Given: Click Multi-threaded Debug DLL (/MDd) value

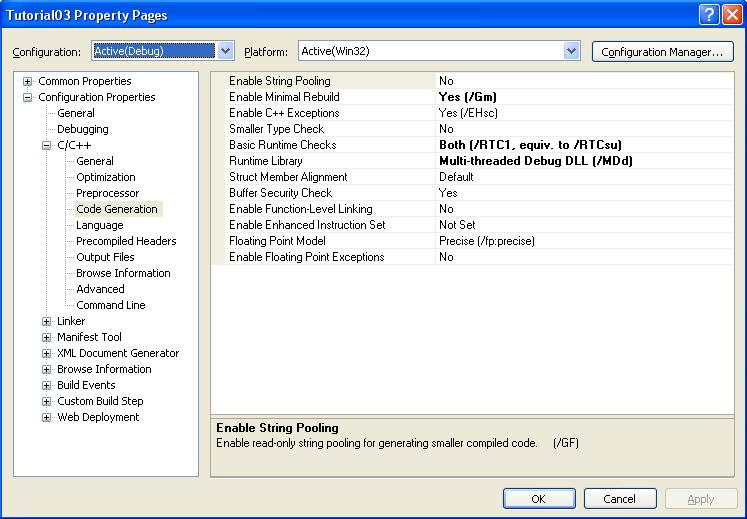Looking at the screenshot, I should (536, 161).
